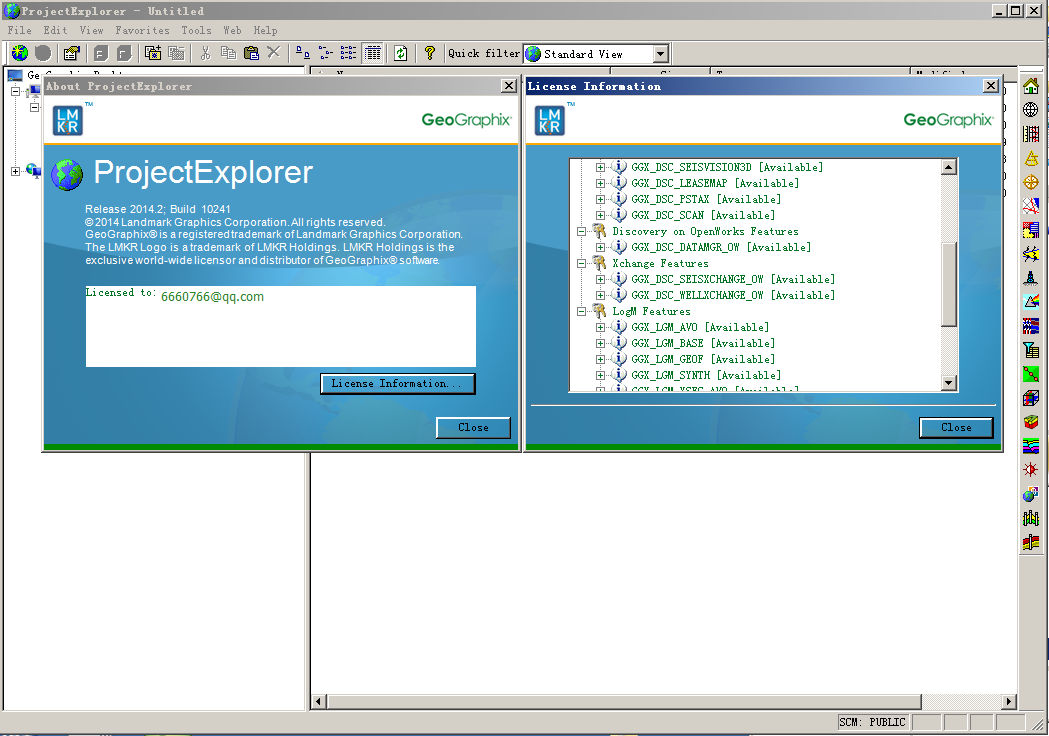The height and width of the screenshot is (736, 1049).
Task: Click Close in License Information dialog
Action: click(956, 428)
